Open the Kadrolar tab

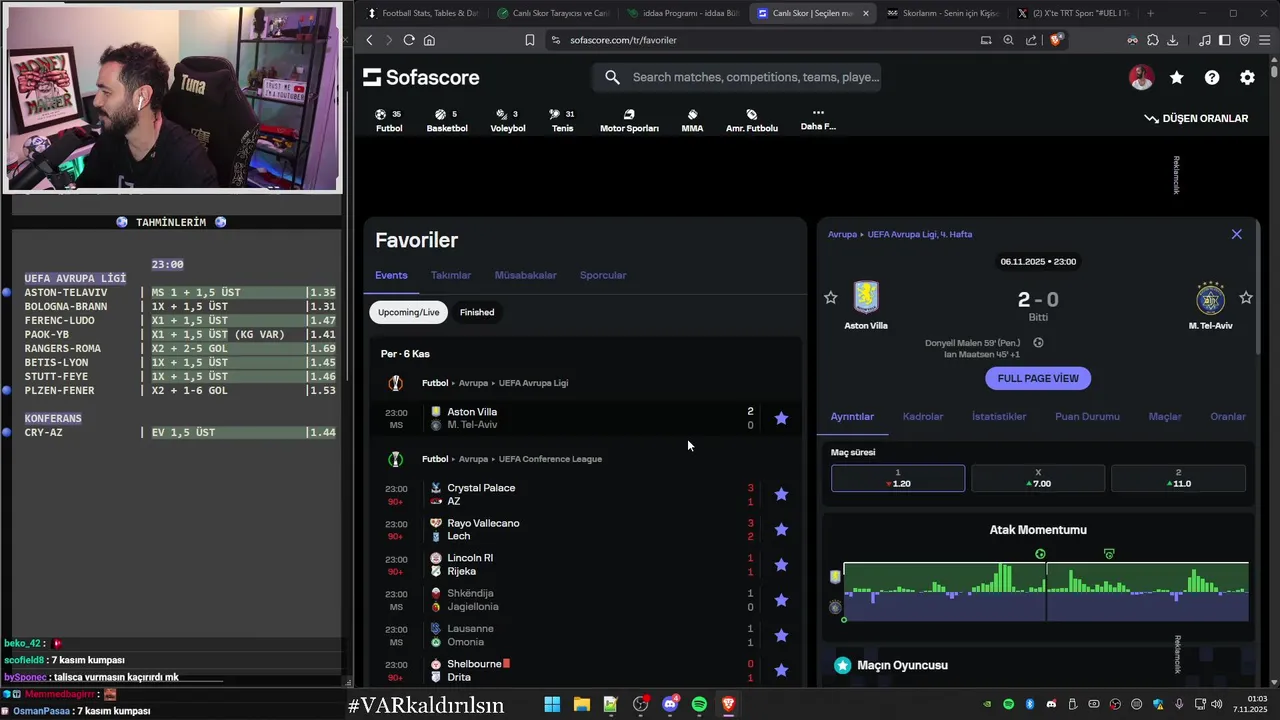click(x=923, y=416)
